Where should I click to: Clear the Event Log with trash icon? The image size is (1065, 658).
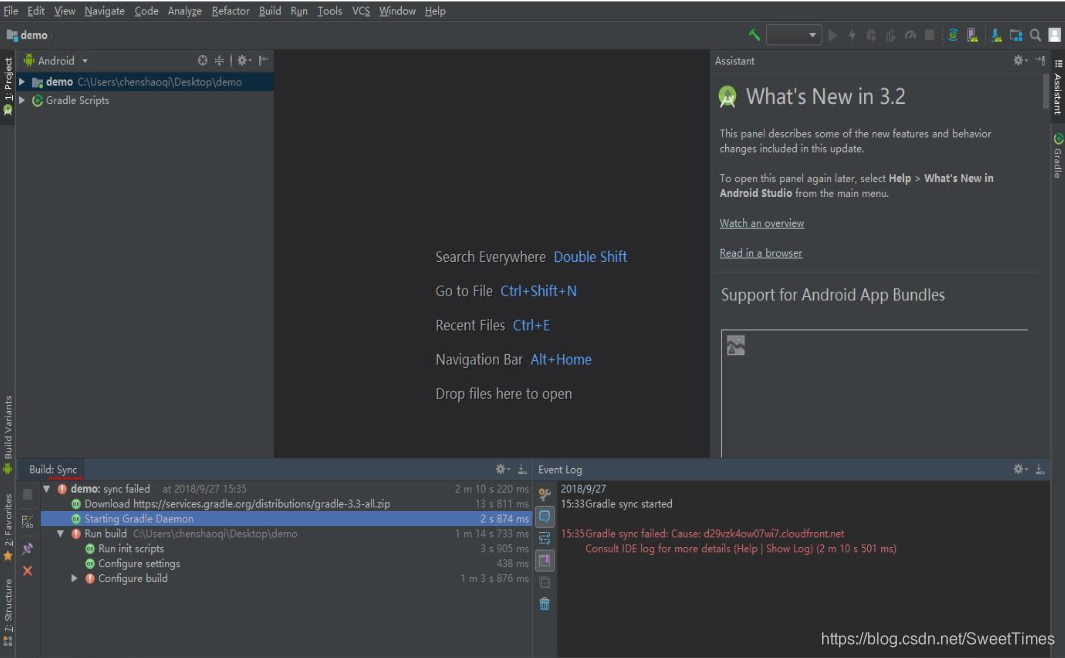click(545, 604)
